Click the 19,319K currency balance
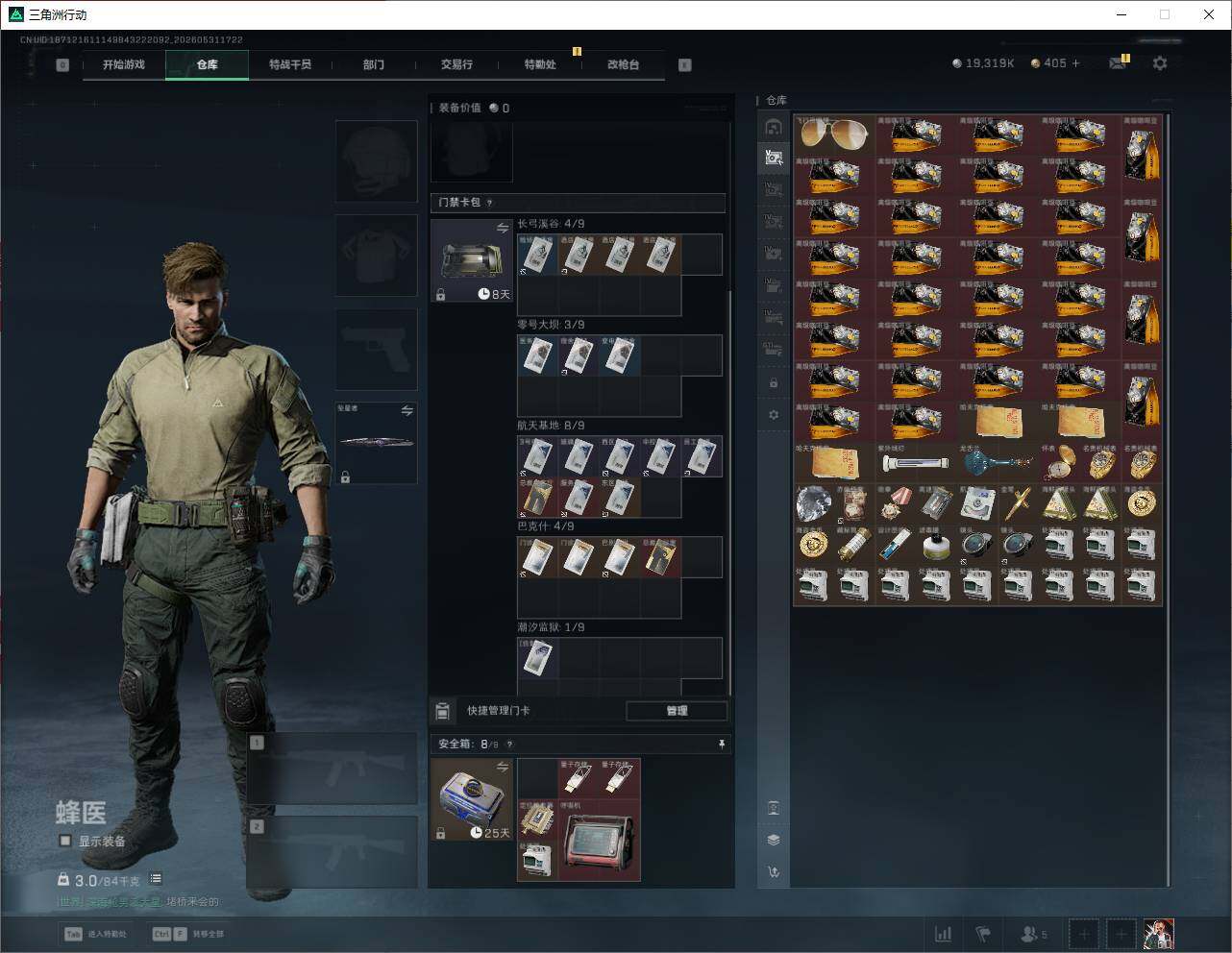Viewport: 1232px width, 953px height. click(x=983, y=63)
